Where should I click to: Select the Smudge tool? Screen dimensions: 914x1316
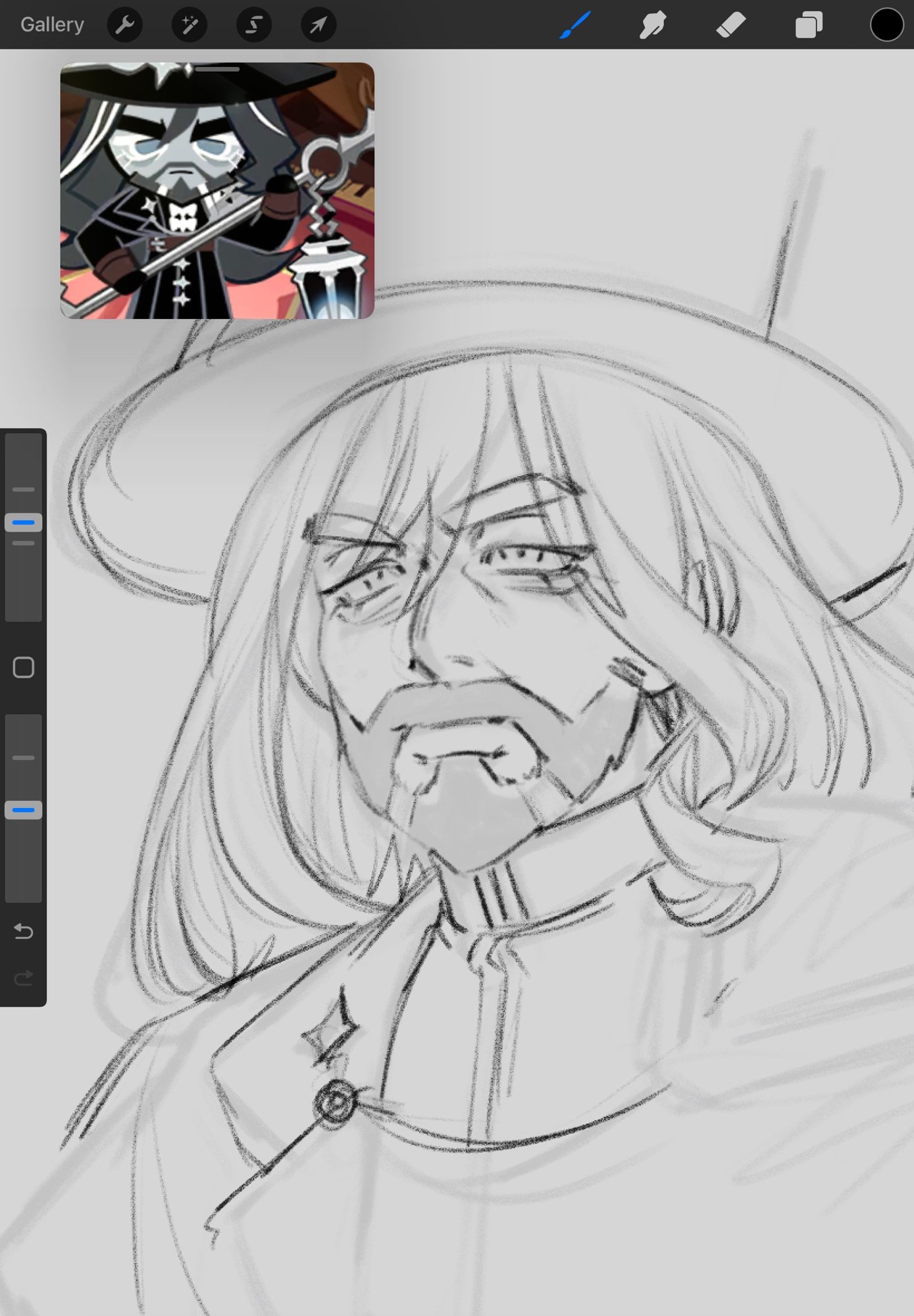click(x=653, y=25)
